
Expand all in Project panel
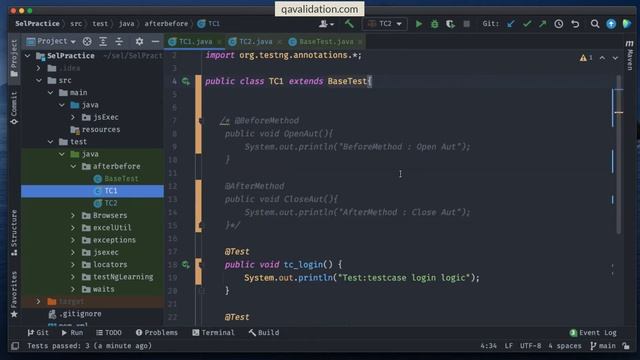pyautogui.click(x=103, y=41)
